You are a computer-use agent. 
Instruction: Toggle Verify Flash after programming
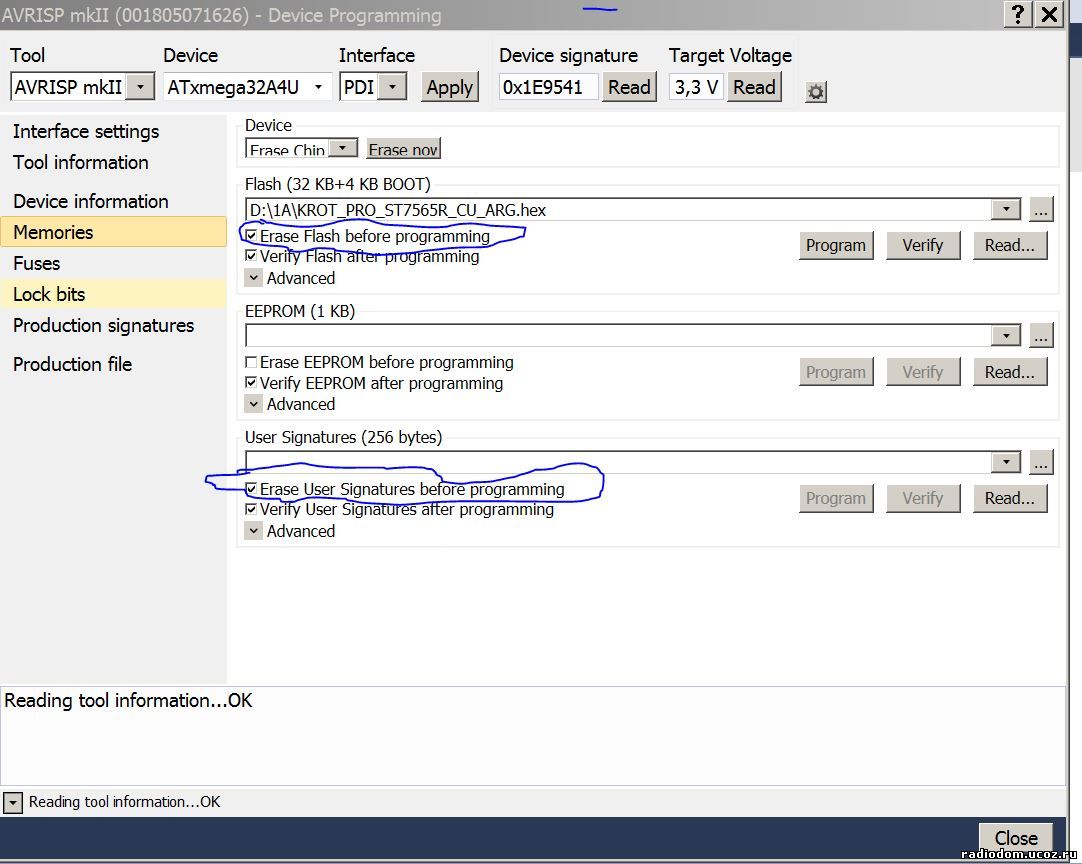[251, 256]
